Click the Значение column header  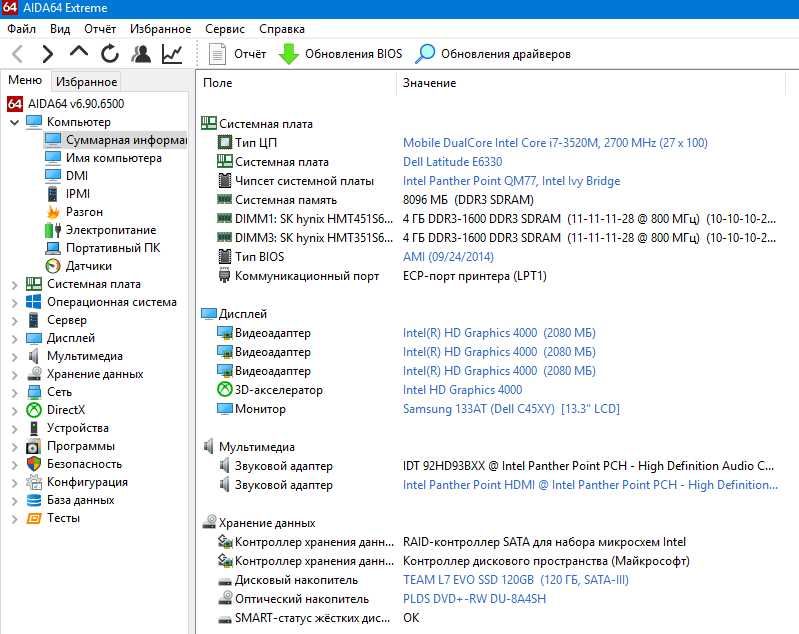click(x=591, y=83)
